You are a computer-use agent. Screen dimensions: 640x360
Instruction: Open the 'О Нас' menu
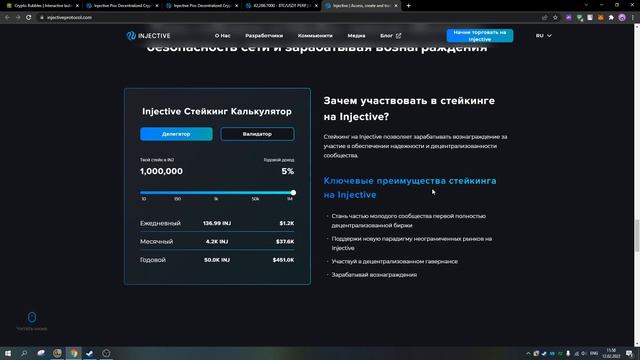pyautogui.click(x=222, y=36)
